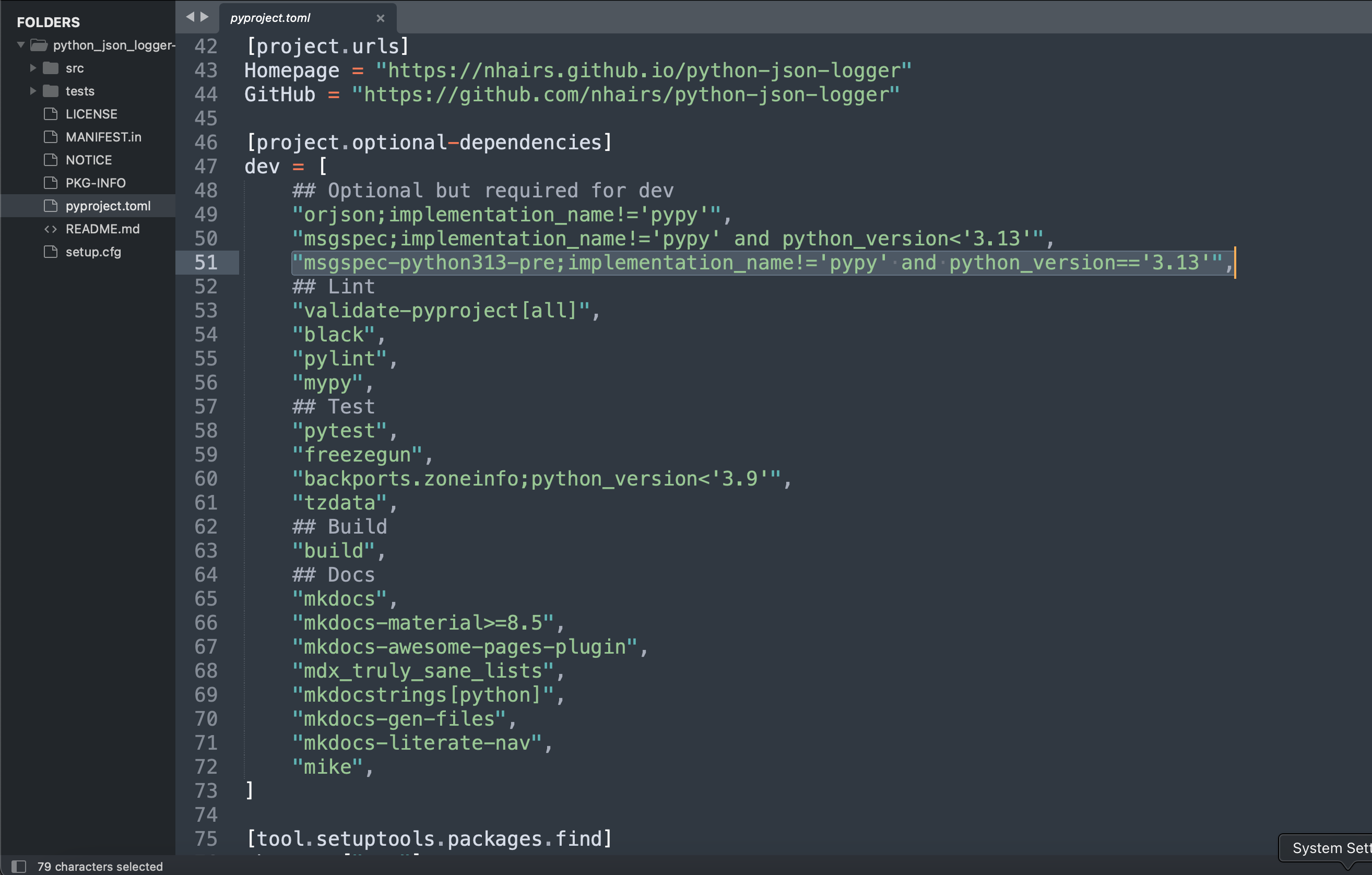Click the tests folder icon
The width and height of the screenshot is (1372, 875).
click(51, 91)
